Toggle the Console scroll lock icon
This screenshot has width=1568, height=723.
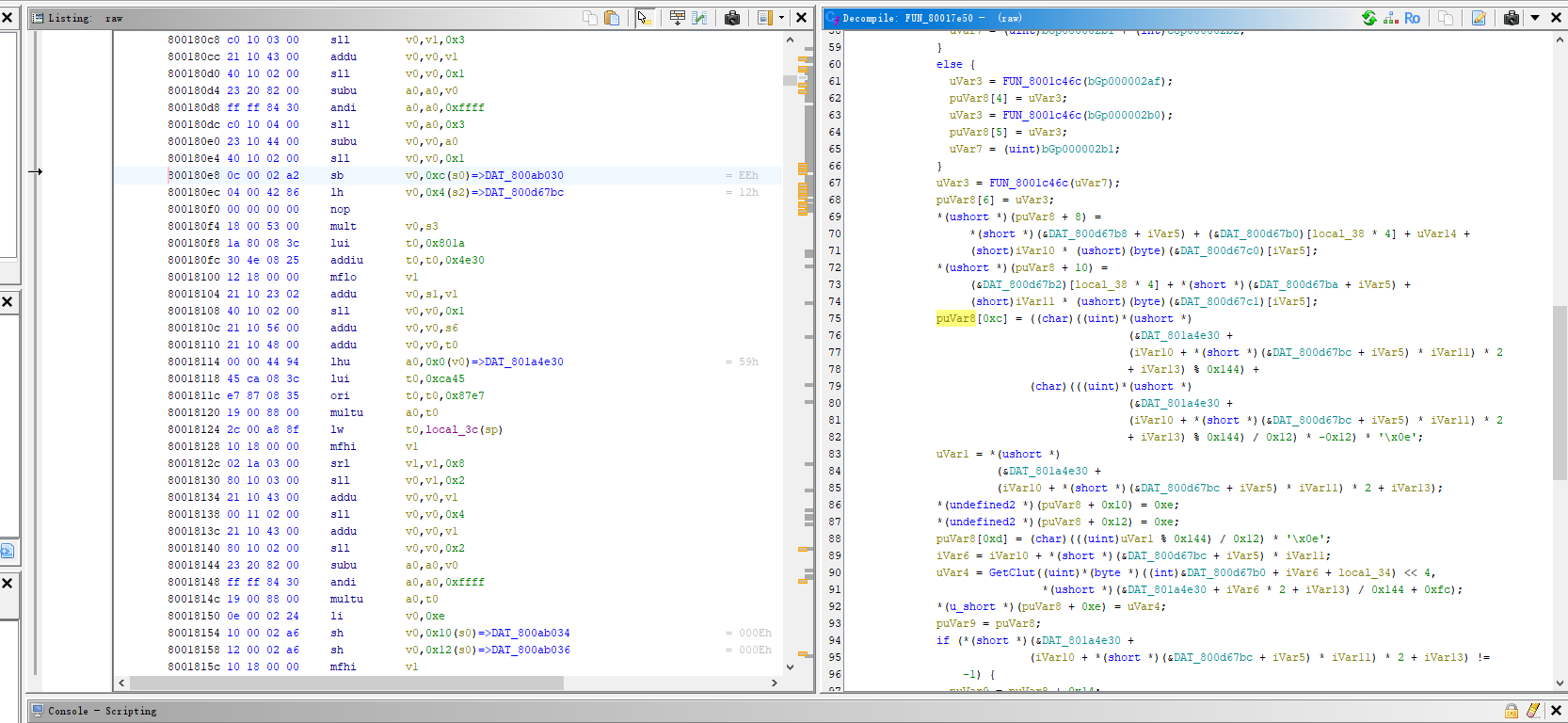point(1512,711)
